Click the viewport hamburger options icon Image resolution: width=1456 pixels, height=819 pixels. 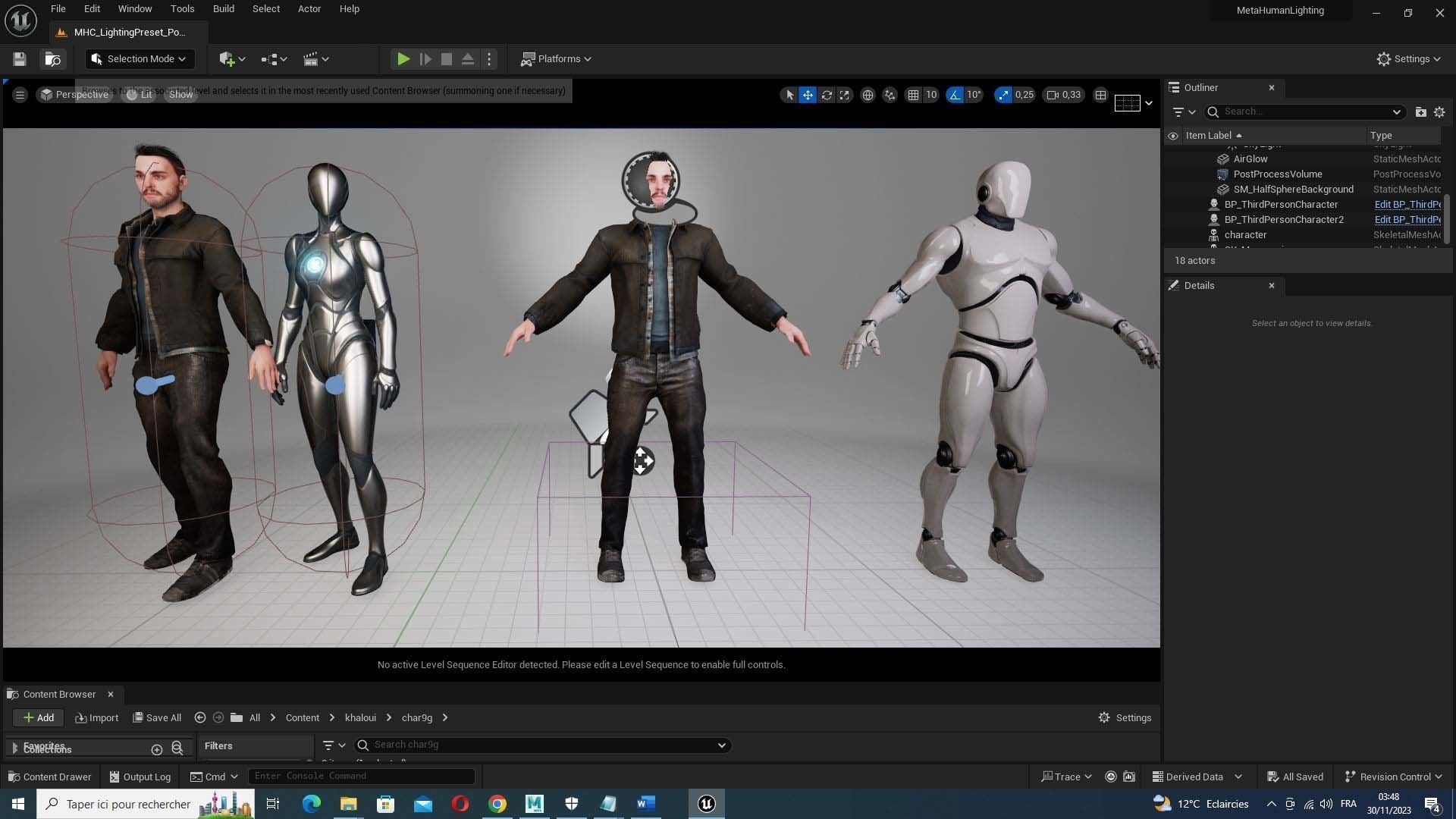click(x=20, y=95)
